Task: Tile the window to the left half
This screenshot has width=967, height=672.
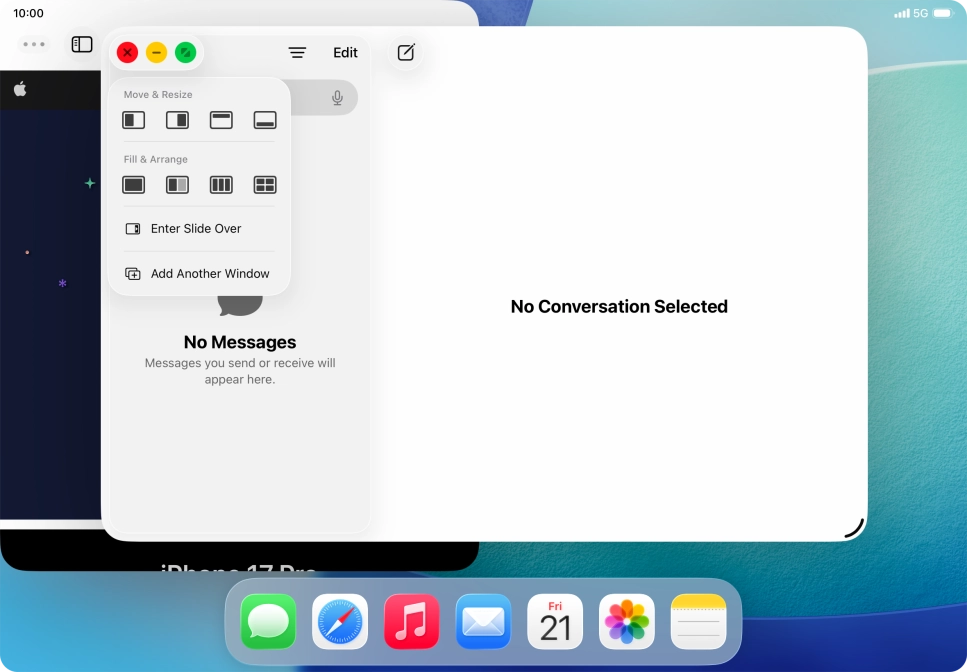Action: 133,119
